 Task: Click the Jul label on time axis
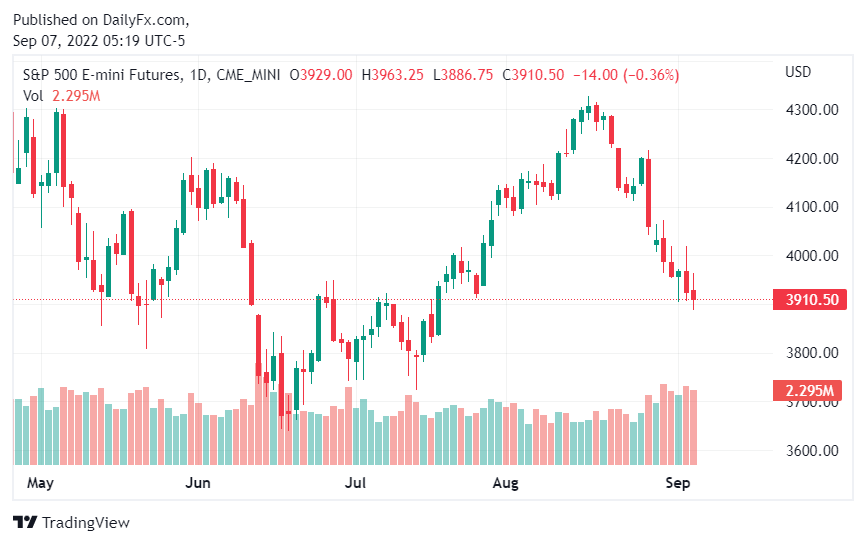point(356,484)
